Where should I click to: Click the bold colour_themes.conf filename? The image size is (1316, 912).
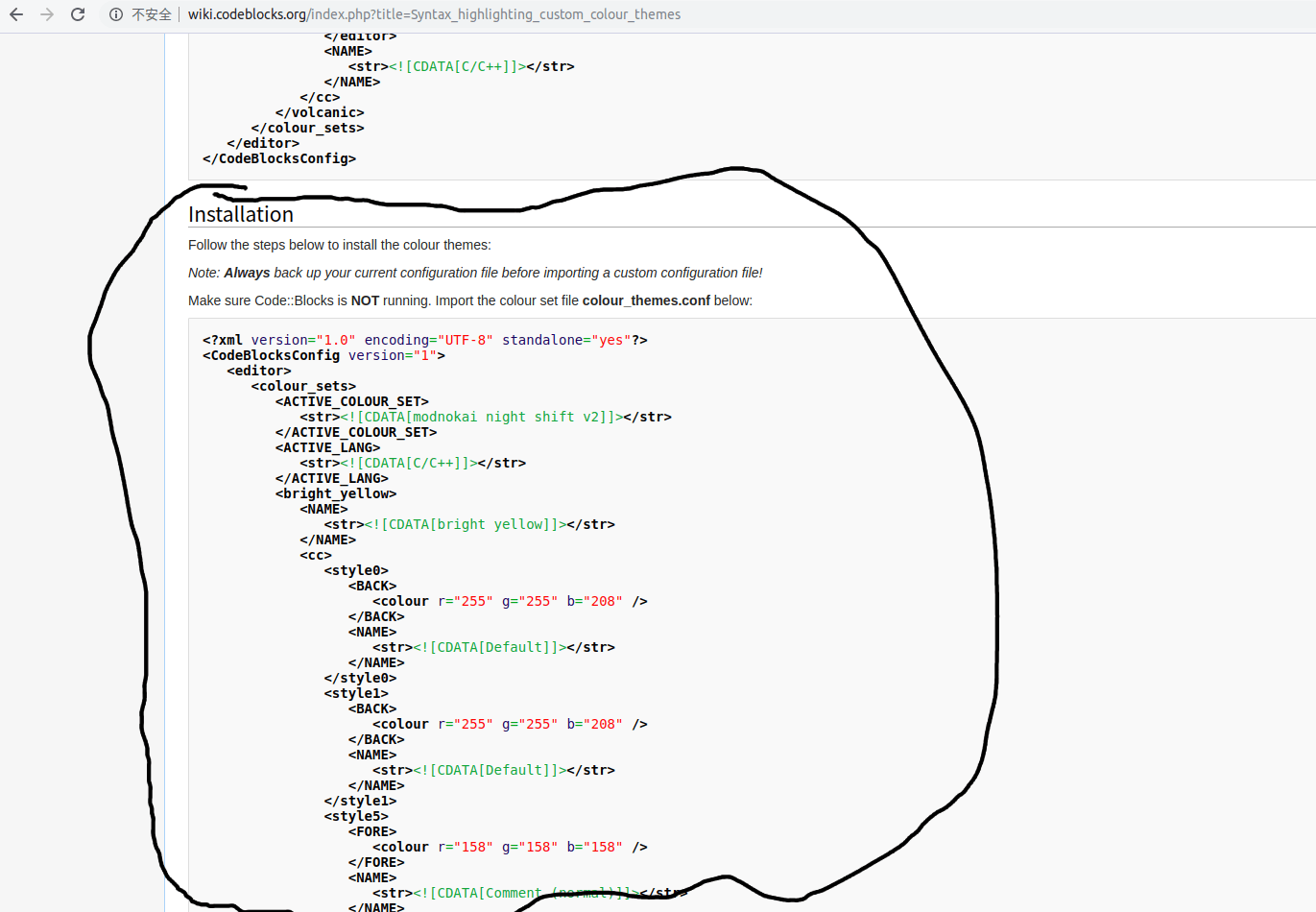pos(646,300)
